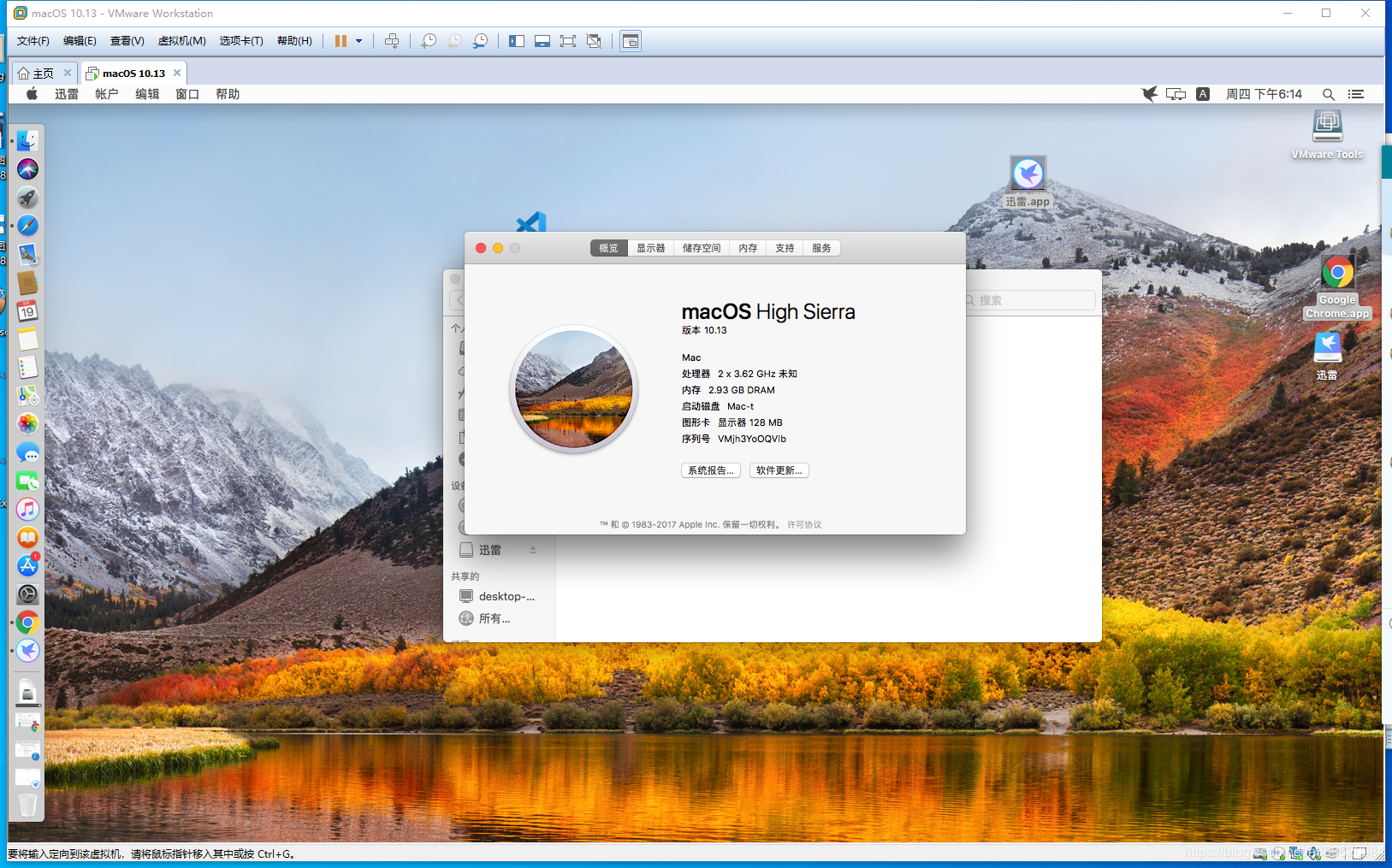This screenshot has height=868, width=1392.
Task: Minimize About This Mac with the yellow button
Action: click(x=498, y=248)
